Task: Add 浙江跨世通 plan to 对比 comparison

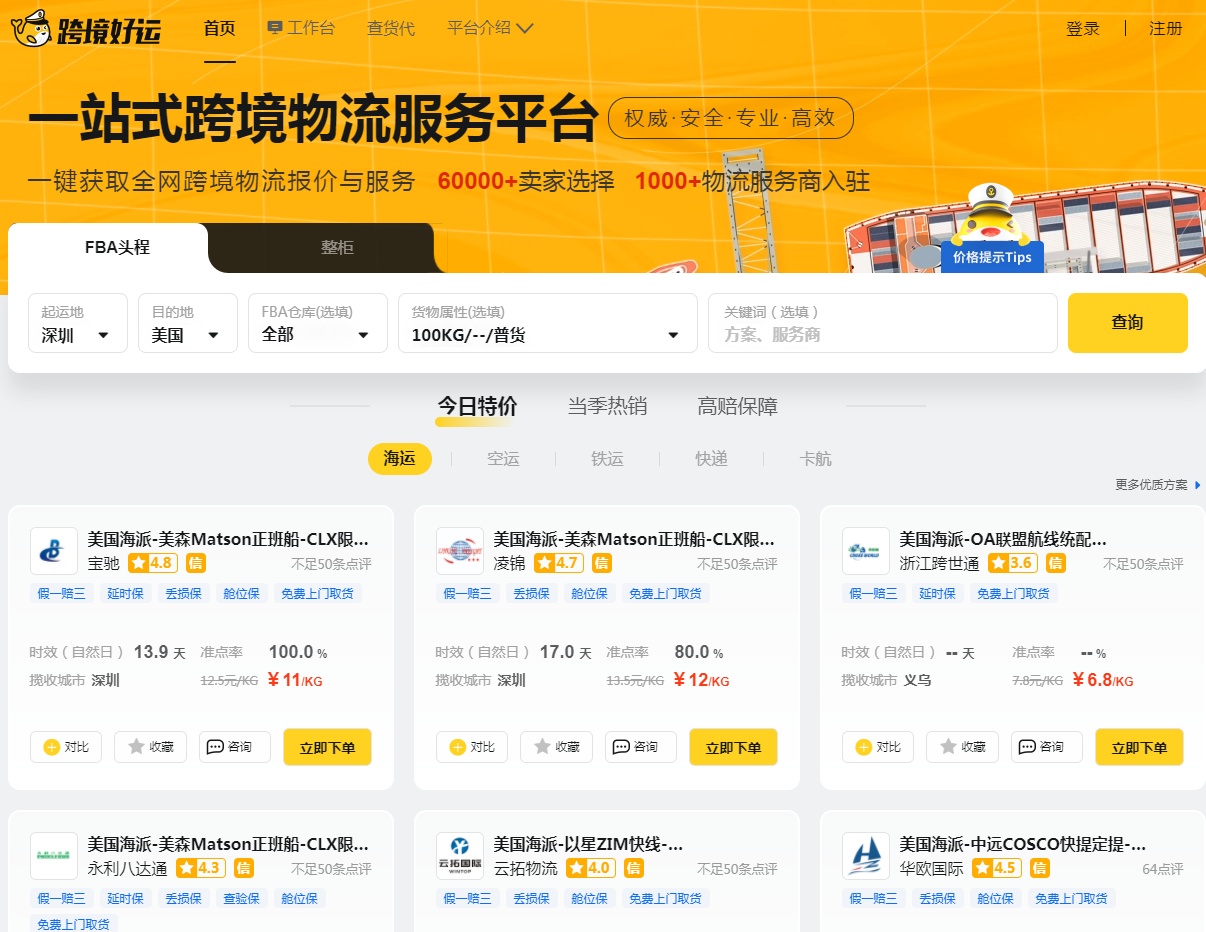Action: (x=878, y=747)
